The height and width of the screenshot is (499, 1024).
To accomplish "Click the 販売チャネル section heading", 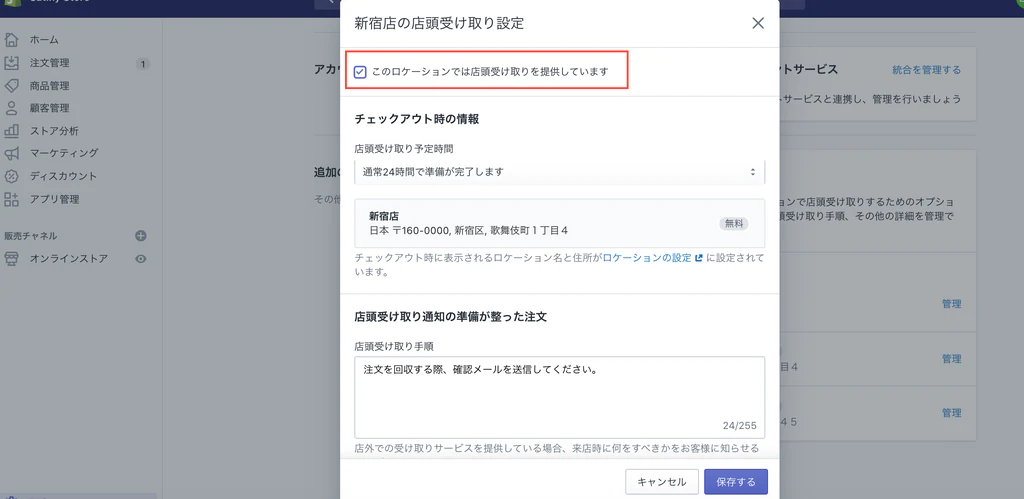I will coord(30,236).
